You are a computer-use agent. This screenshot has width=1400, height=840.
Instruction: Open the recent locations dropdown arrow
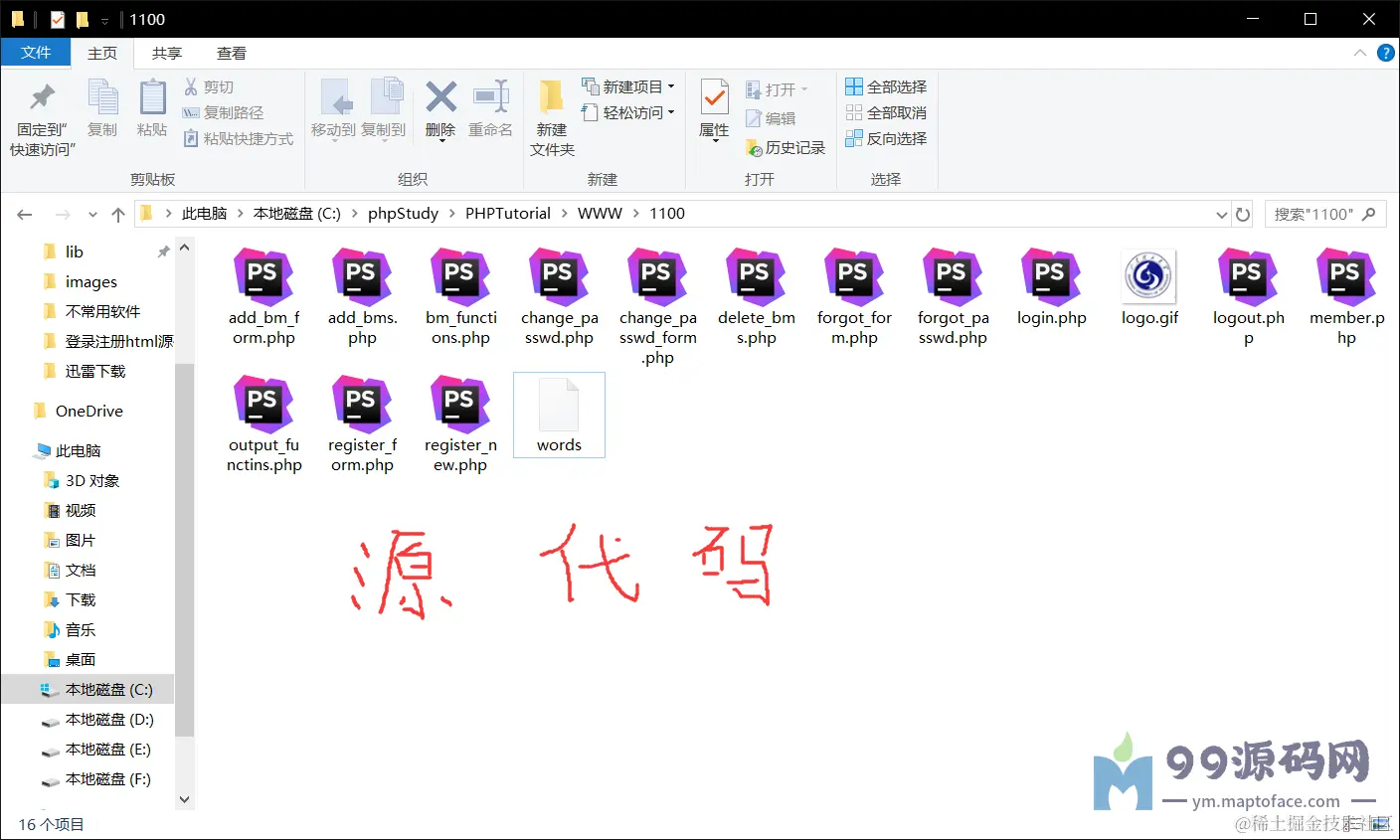click(x=92, y=215)
